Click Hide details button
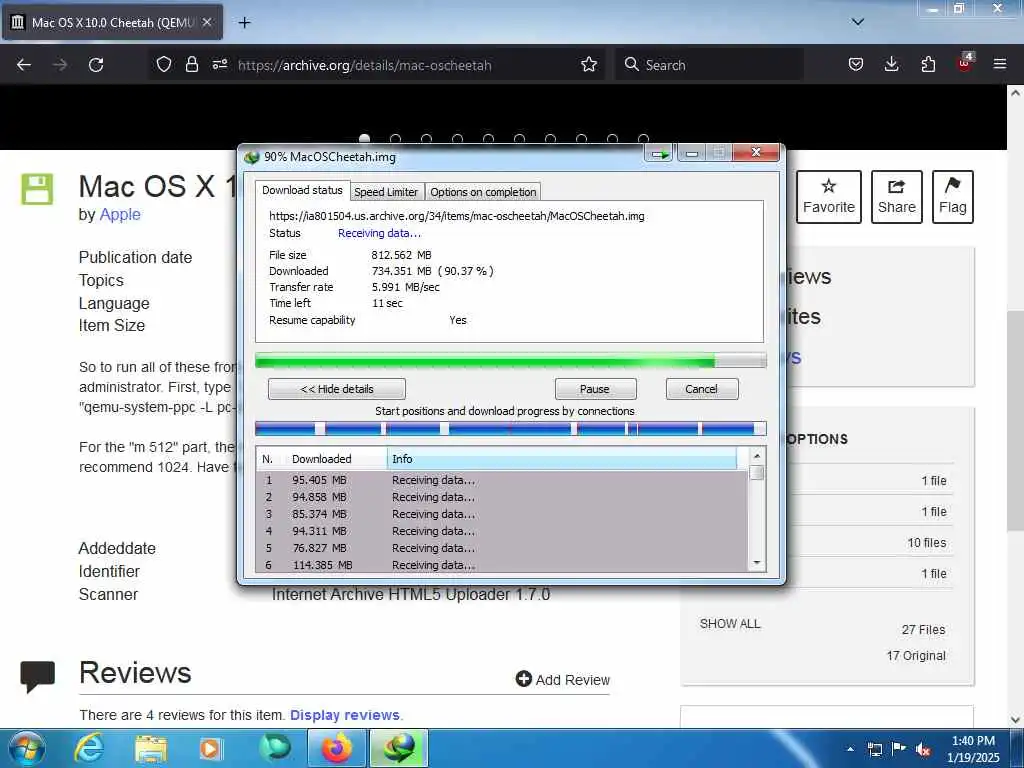Screen dimensions: 1024x768 336,389
